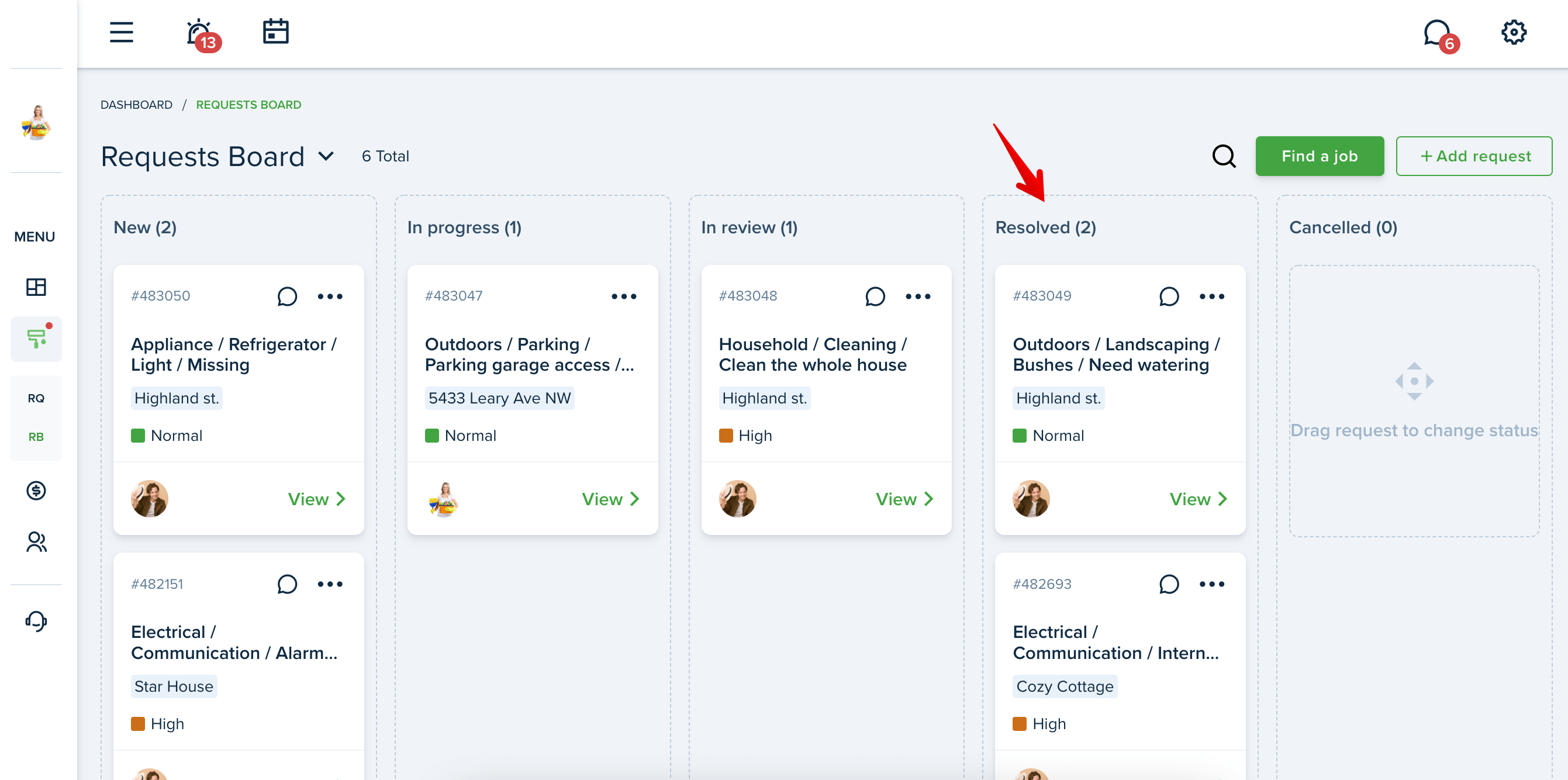Screen dimensions: 1568x780
Task: Click the profile avatar in the sidebar
Action: click(36, 122)
